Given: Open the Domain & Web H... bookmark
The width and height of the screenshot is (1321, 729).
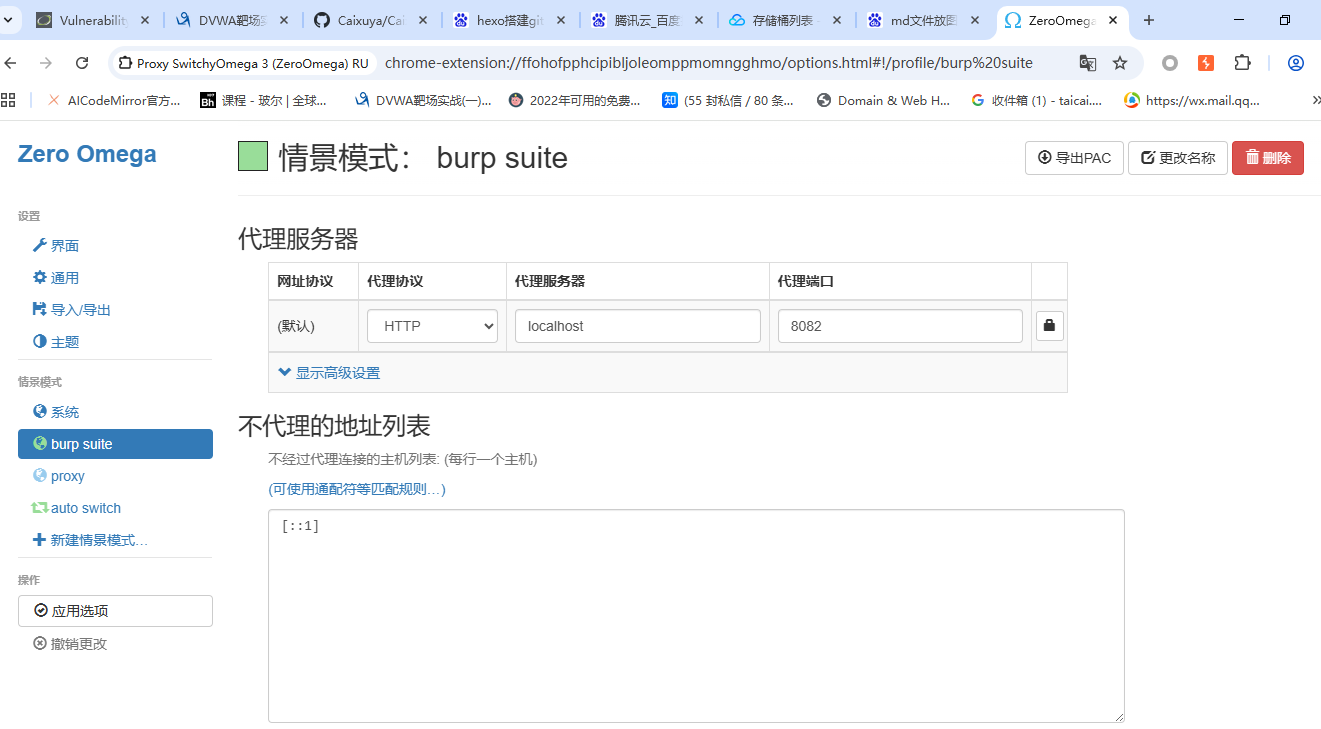Looking at the screenshot, I should (884, 100).
